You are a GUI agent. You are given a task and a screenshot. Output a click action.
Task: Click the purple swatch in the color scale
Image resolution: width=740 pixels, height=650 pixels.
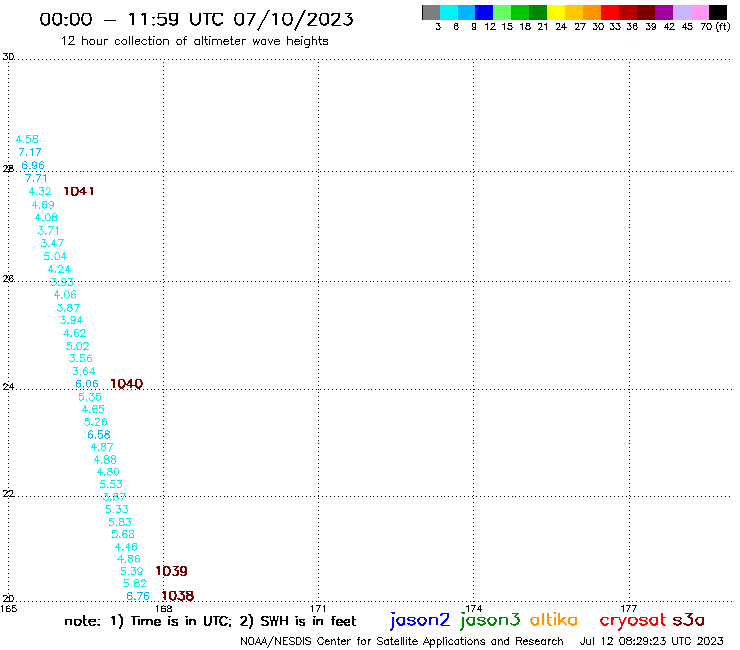point(664,12)
